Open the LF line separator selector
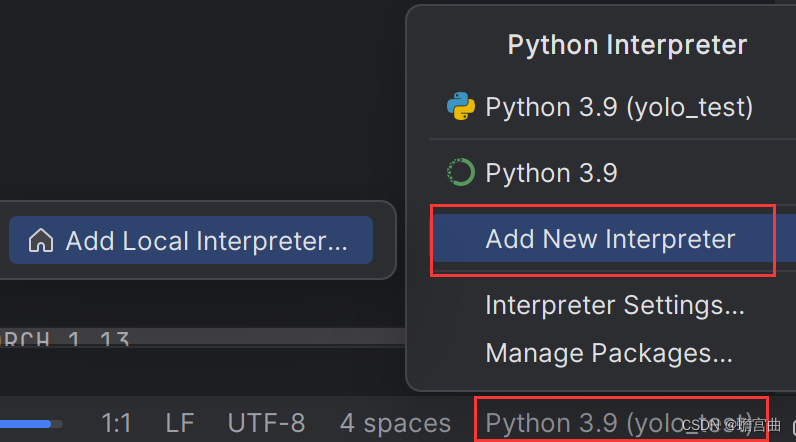 180,423
